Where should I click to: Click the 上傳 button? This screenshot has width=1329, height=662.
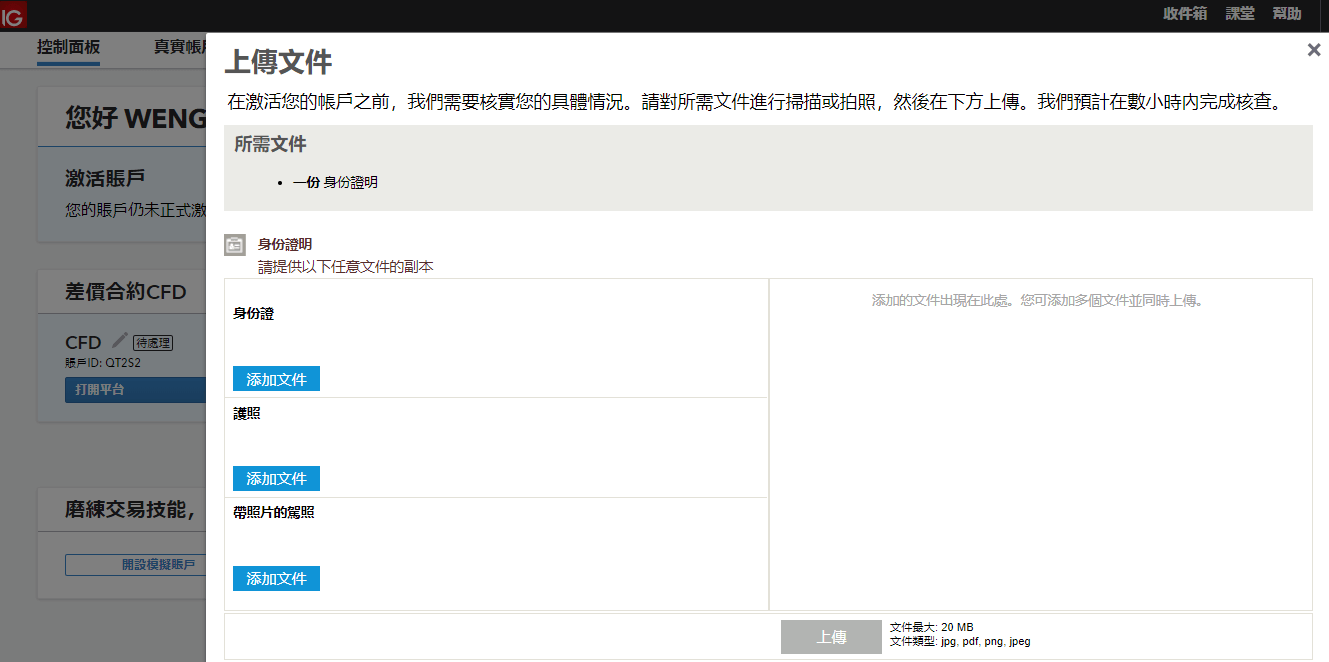tap(831, 636)
